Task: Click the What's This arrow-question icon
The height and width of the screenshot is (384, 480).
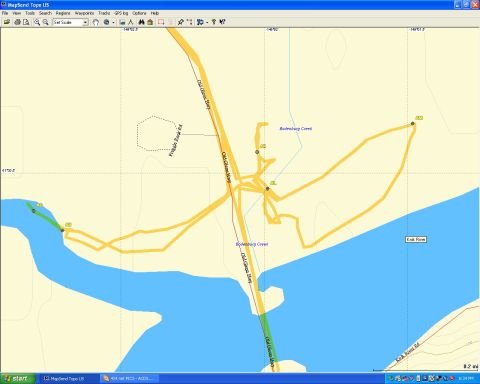Action: (x=223, y=22)
